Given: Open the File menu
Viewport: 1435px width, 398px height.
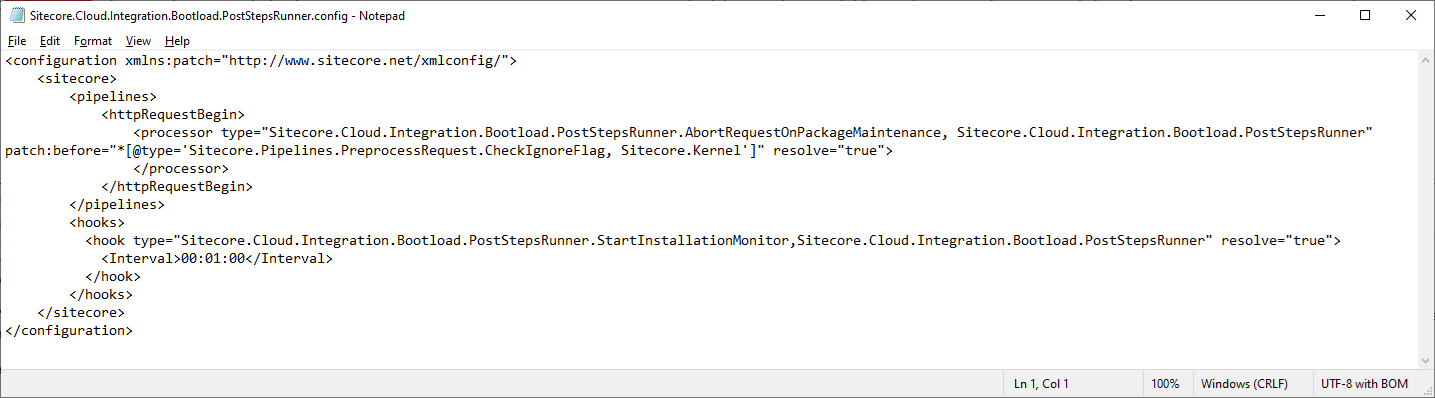Looking at the screenshot, I should [x=17, y=41].
